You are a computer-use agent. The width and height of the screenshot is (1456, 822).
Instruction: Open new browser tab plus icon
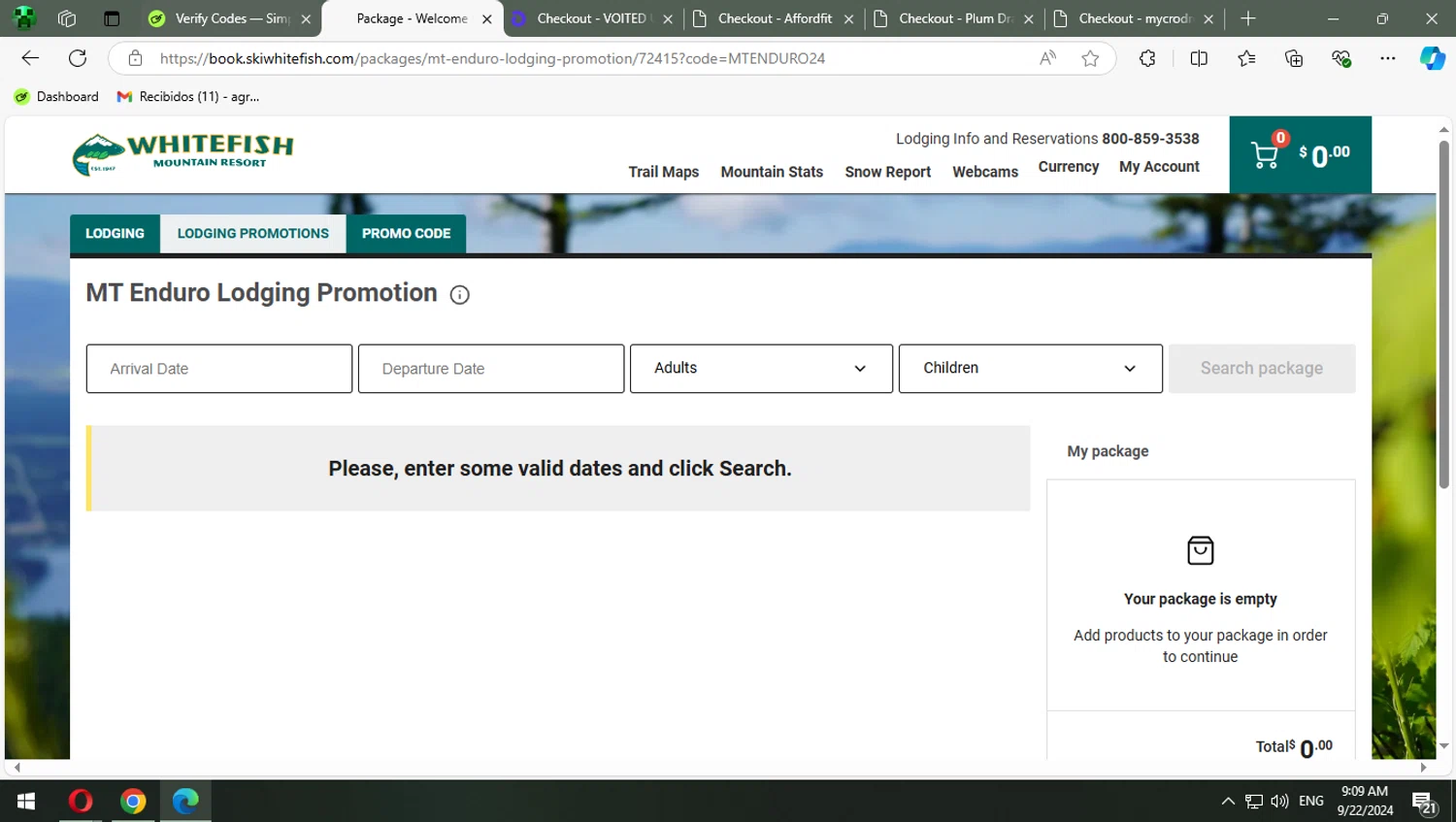point(1248,18)
